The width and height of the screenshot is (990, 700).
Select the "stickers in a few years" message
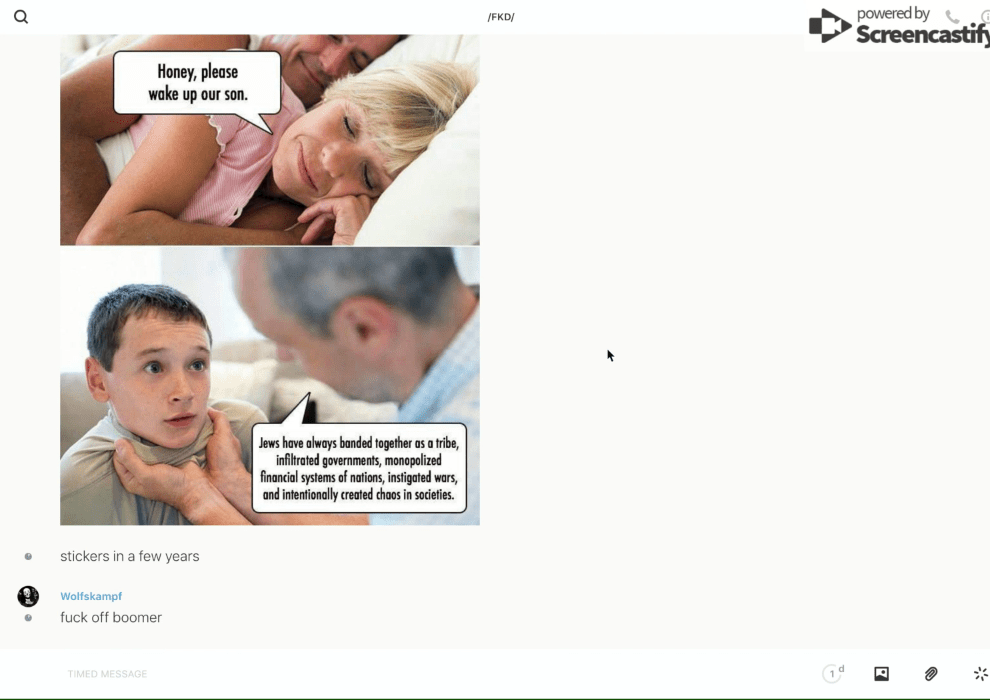130,556
